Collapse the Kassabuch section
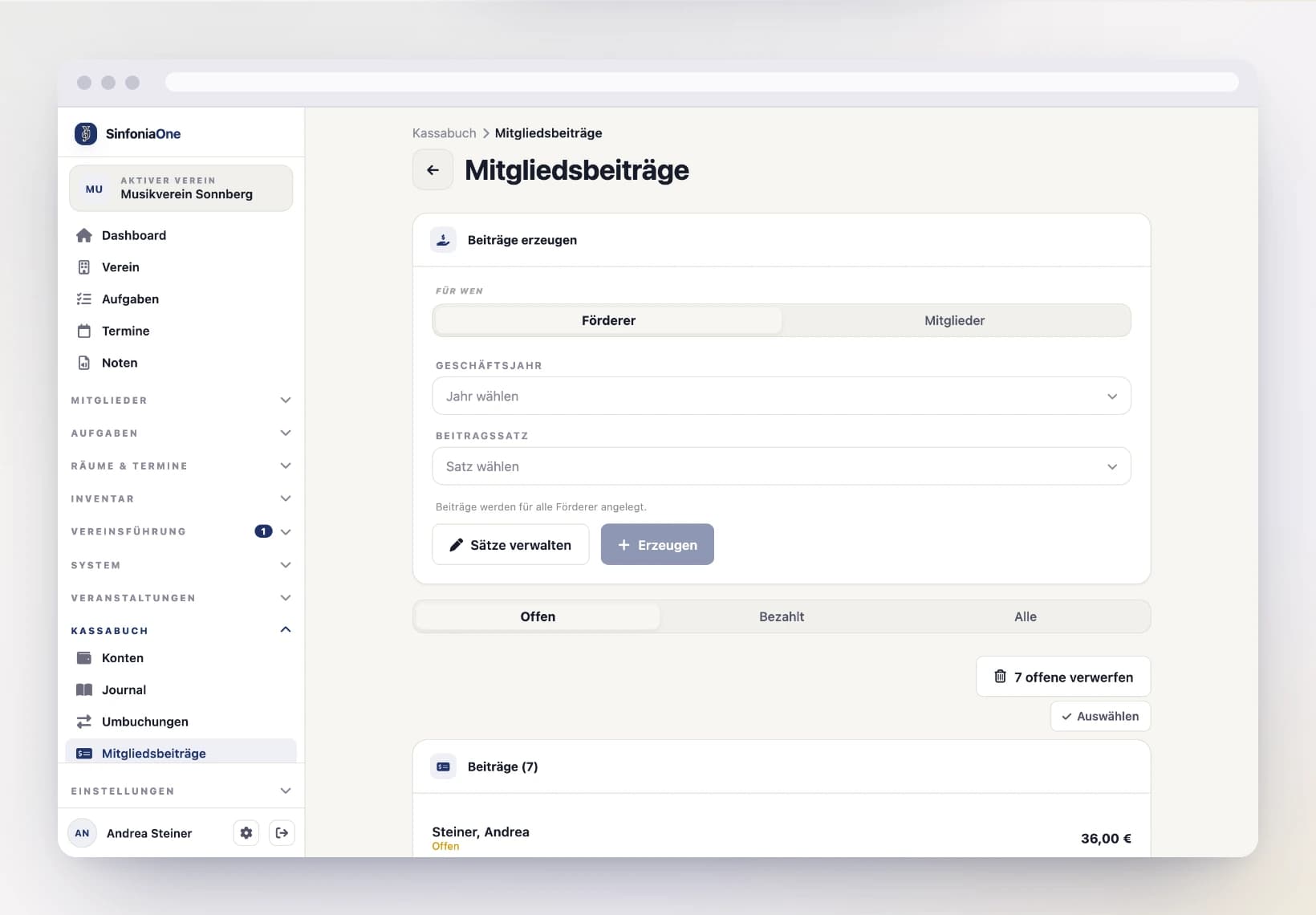This screenshot has width=1316, height=915. pos(181,631)
